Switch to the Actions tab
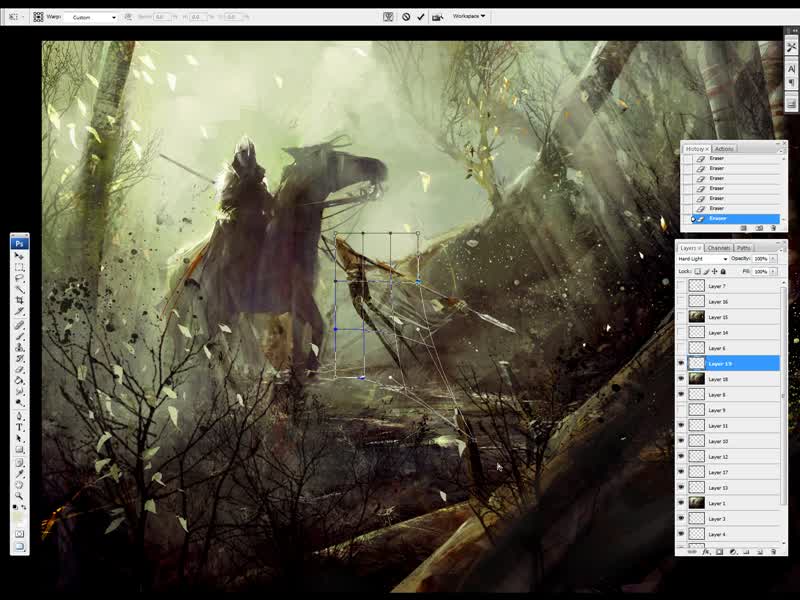 (724, 149)
